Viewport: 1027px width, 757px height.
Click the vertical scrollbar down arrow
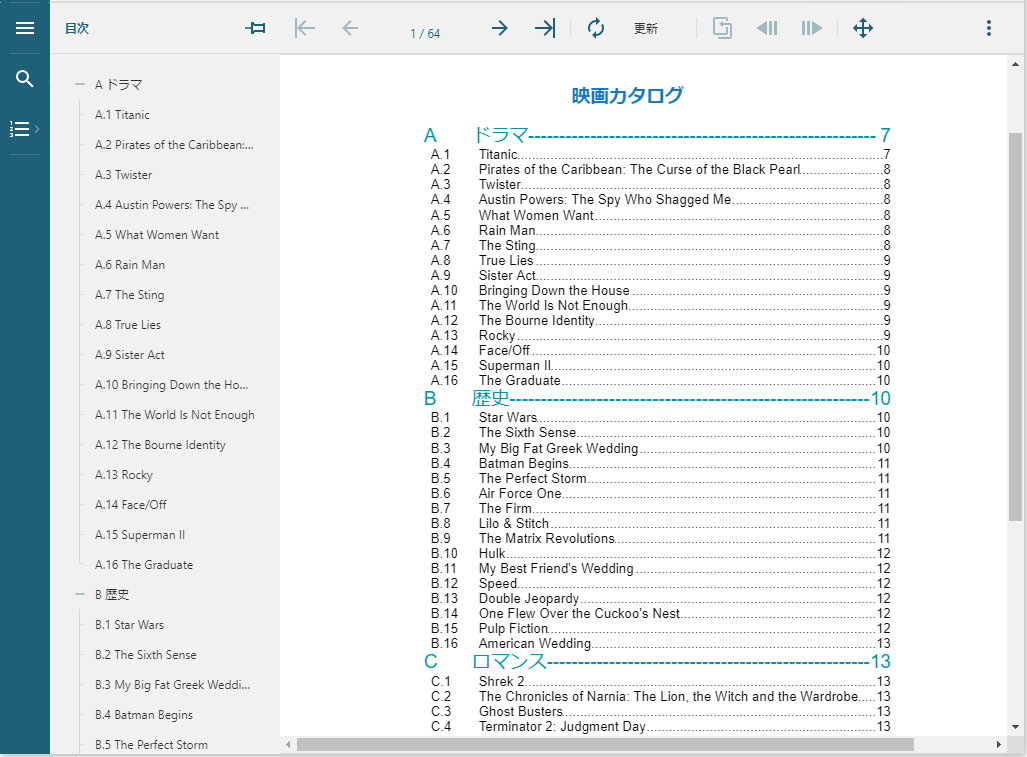pyautogui.click(x=1016, y=727)
